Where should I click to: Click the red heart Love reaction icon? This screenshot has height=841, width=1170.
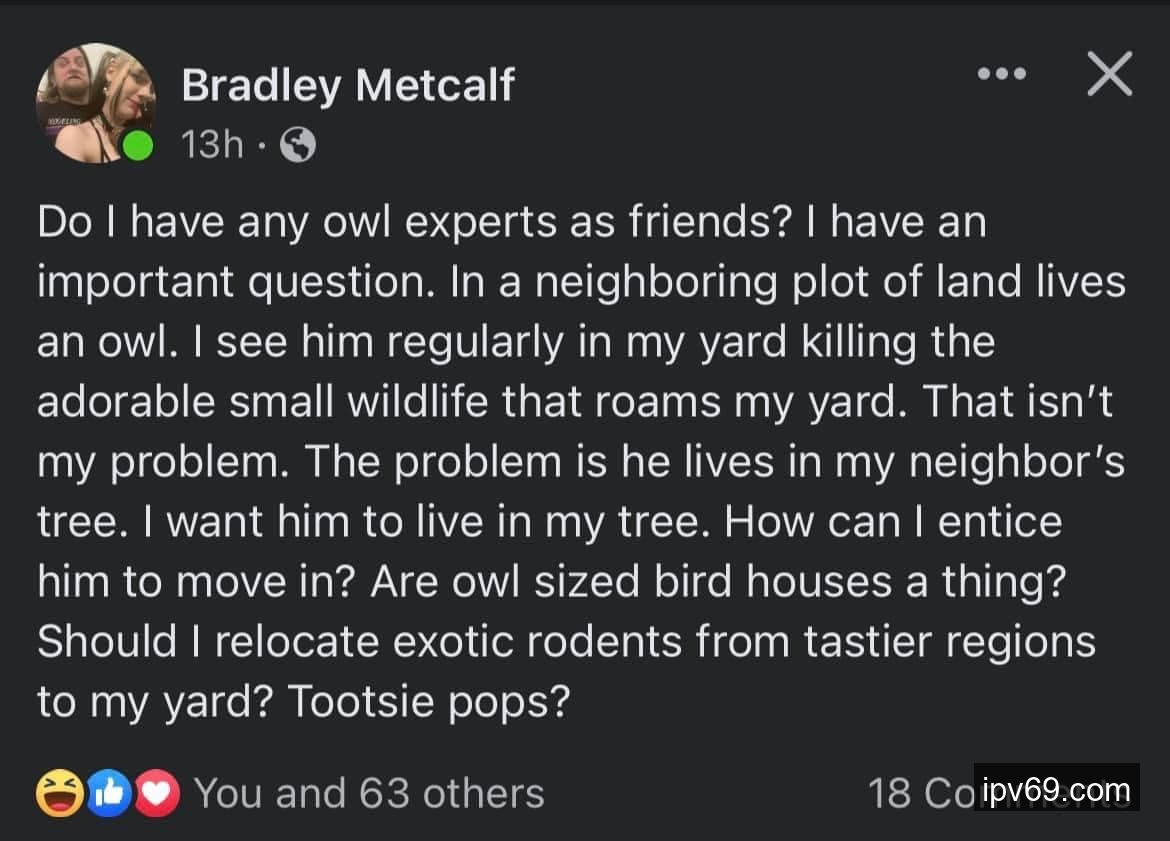pyautogui.click(x=159, y=793)
